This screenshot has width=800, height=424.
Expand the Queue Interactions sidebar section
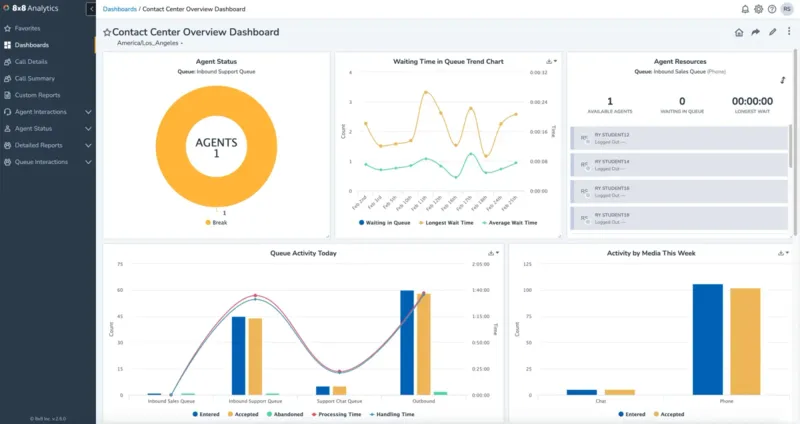[88, 161]
